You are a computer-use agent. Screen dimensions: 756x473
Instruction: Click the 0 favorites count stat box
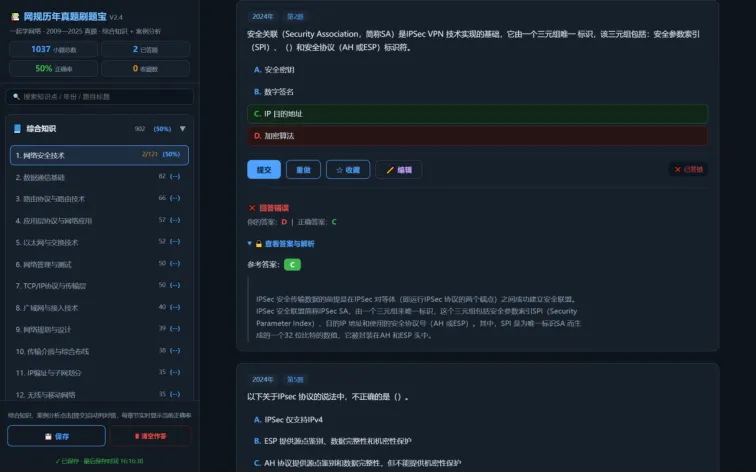(145, 68)
